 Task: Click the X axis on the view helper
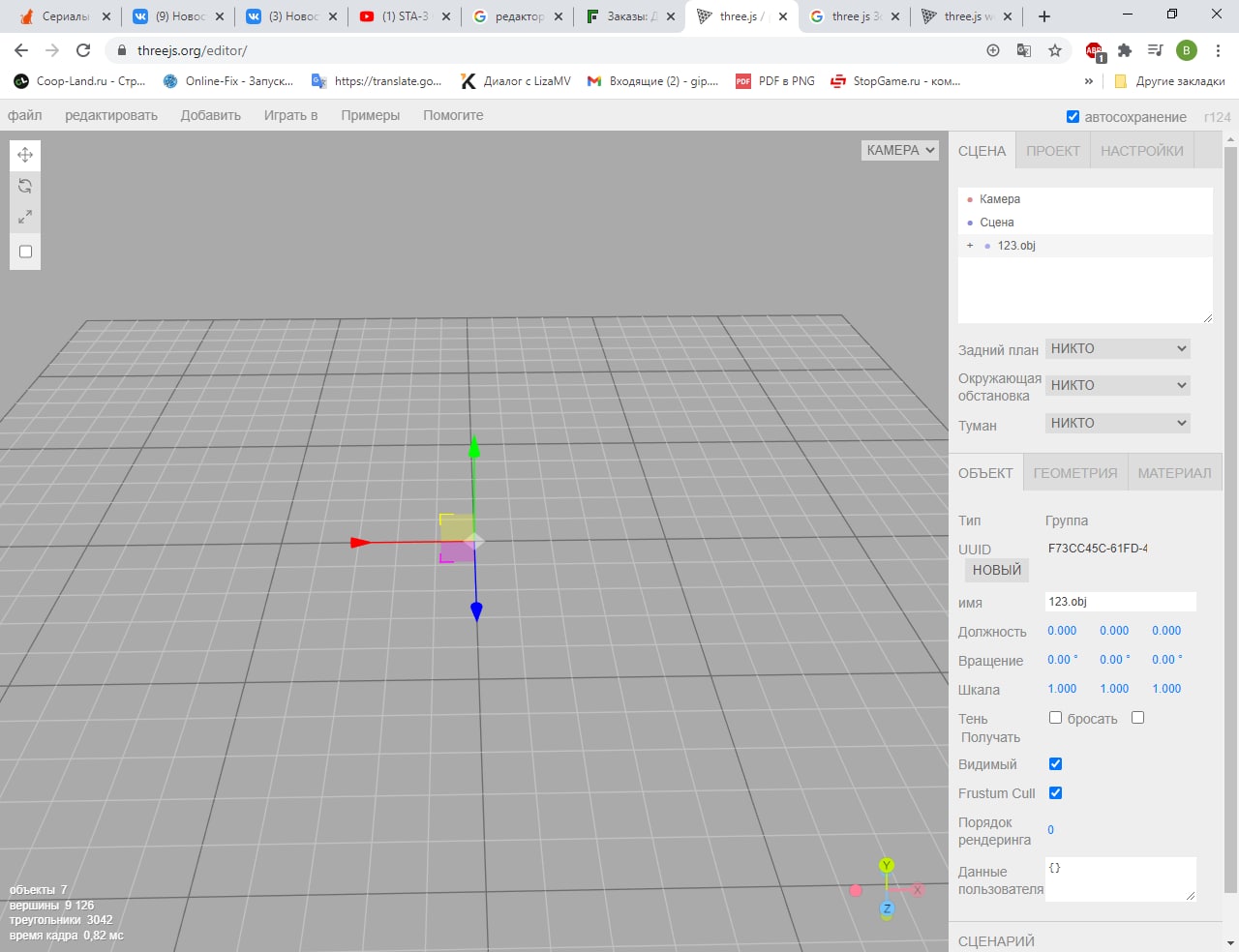917,889
